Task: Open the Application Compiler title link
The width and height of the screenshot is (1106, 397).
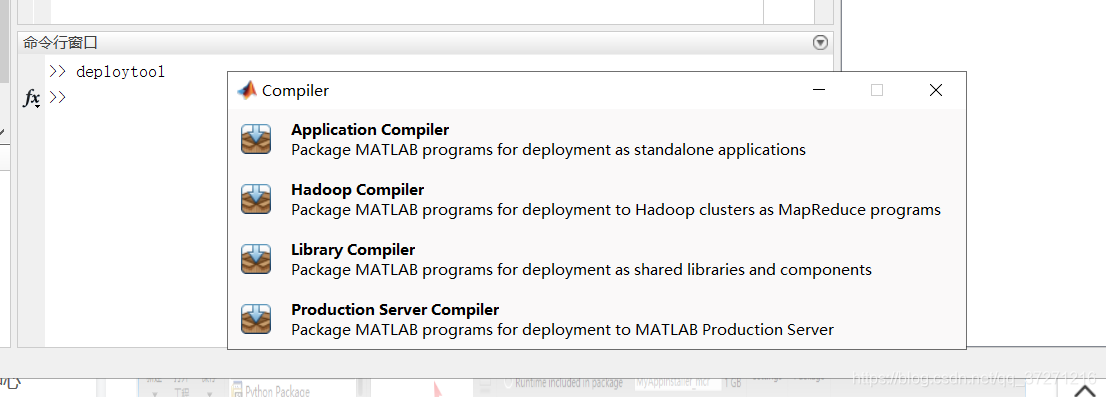Action: pos(370,130)
